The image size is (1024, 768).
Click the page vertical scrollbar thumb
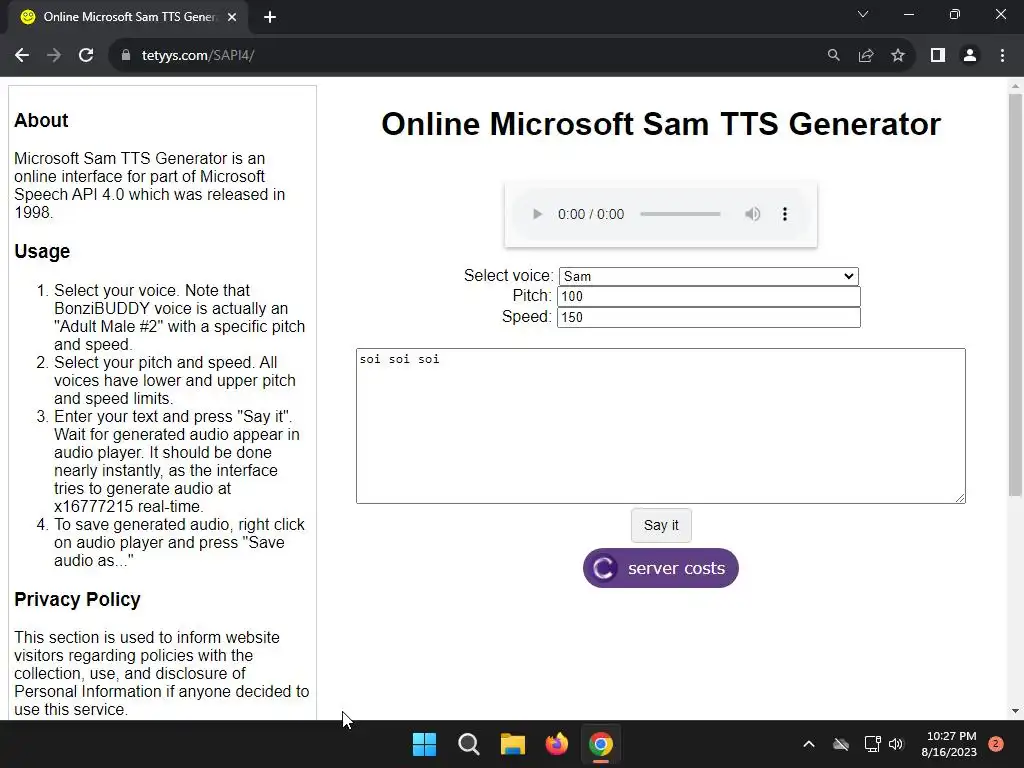pyautogui.click(x=1015, y=295)
